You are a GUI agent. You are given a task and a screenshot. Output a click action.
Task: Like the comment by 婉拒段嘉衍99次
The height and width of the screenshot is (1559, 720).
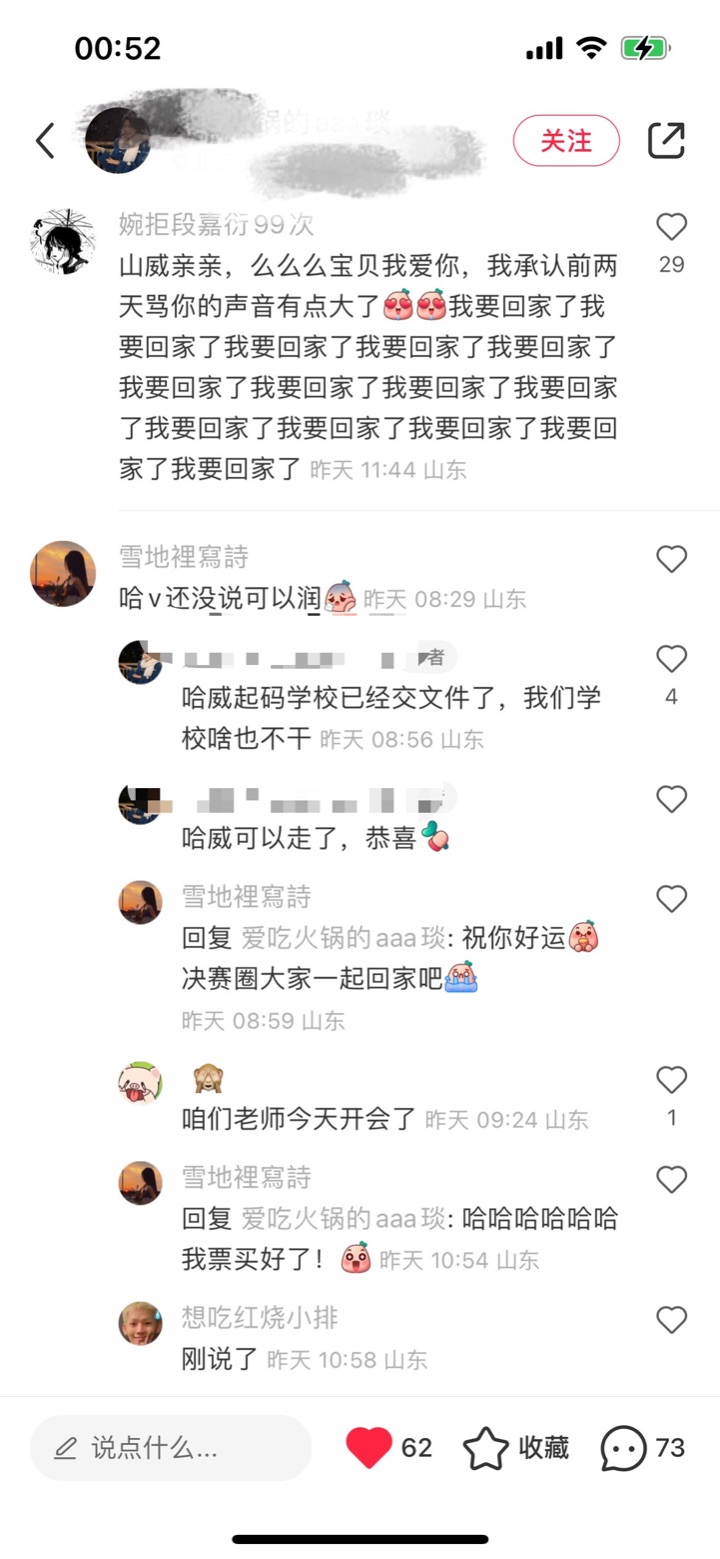coord(671,228)
